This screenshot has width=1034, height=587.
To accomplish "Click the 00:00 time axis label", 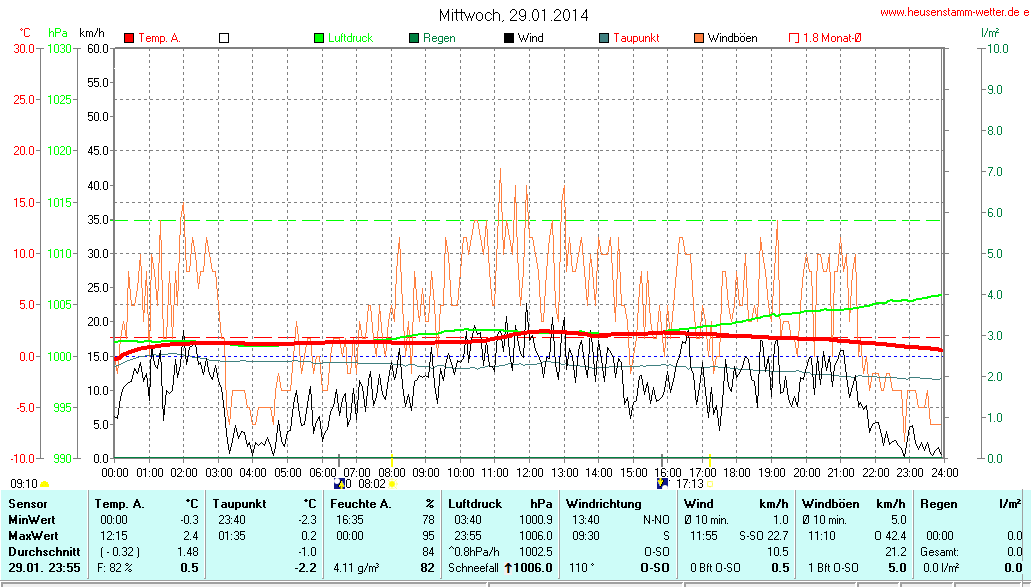I will click(115, 473).
